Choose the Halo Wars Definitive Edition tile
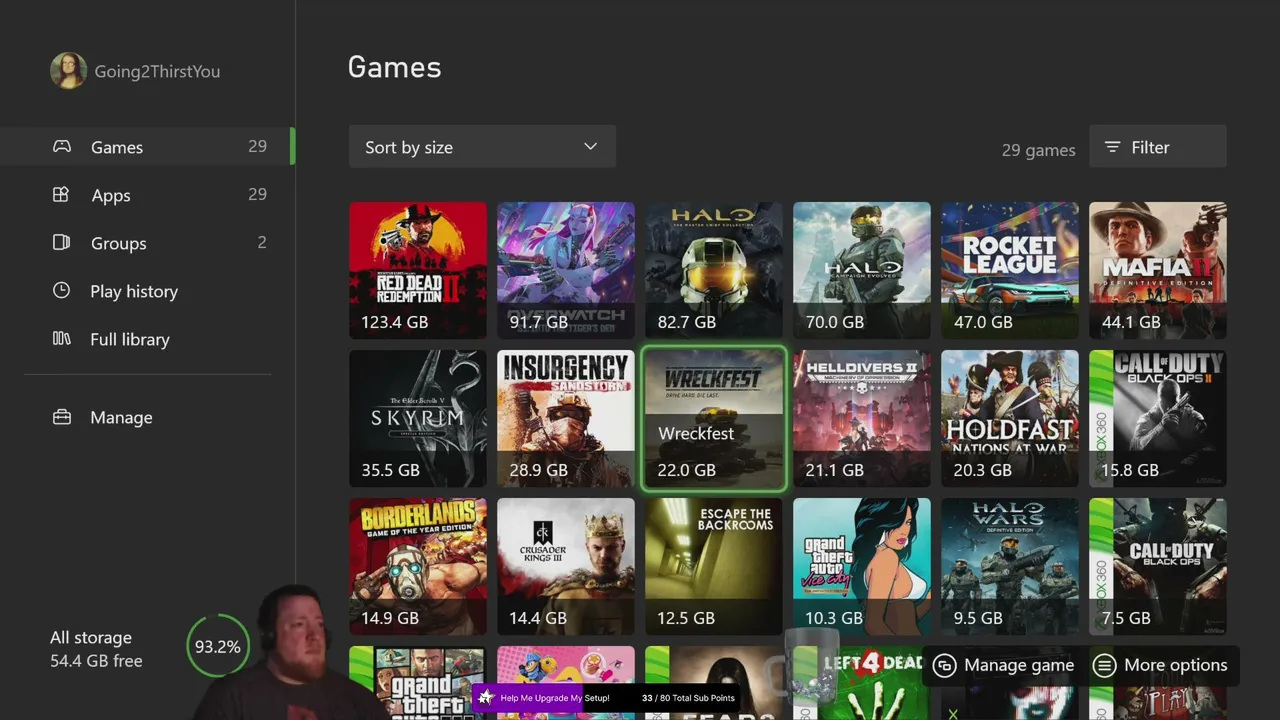 coord(1010,566)
